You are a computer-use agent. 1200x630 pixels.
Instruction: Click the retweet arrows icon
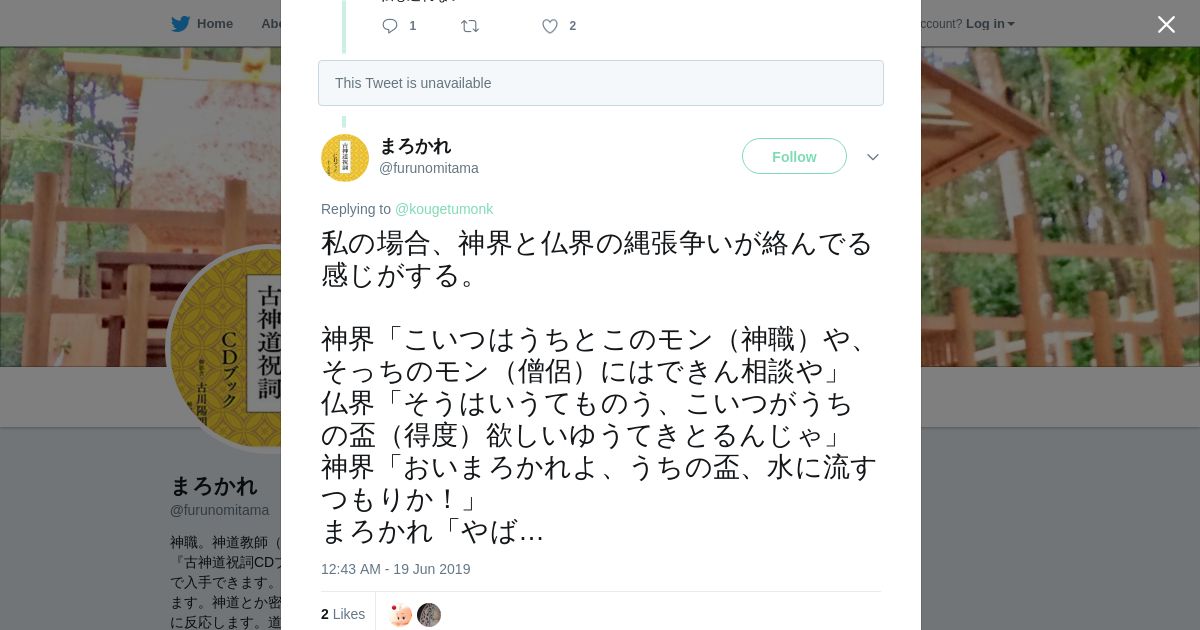(x=470, y=26)
